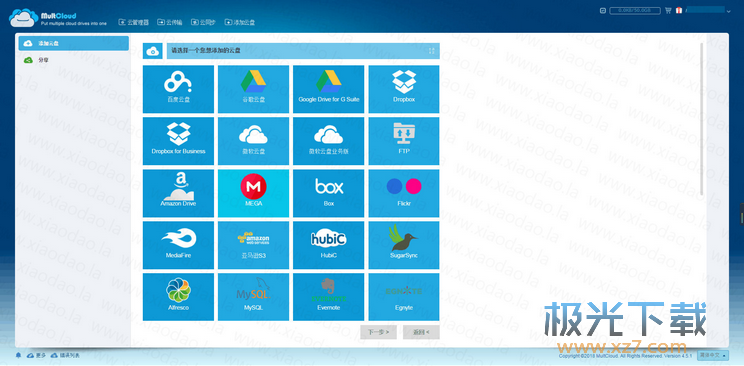This screenshot has height=366, width=744.
Task: Open the 云传输 cloud transfer menu
Action: [x=169, y=22]
